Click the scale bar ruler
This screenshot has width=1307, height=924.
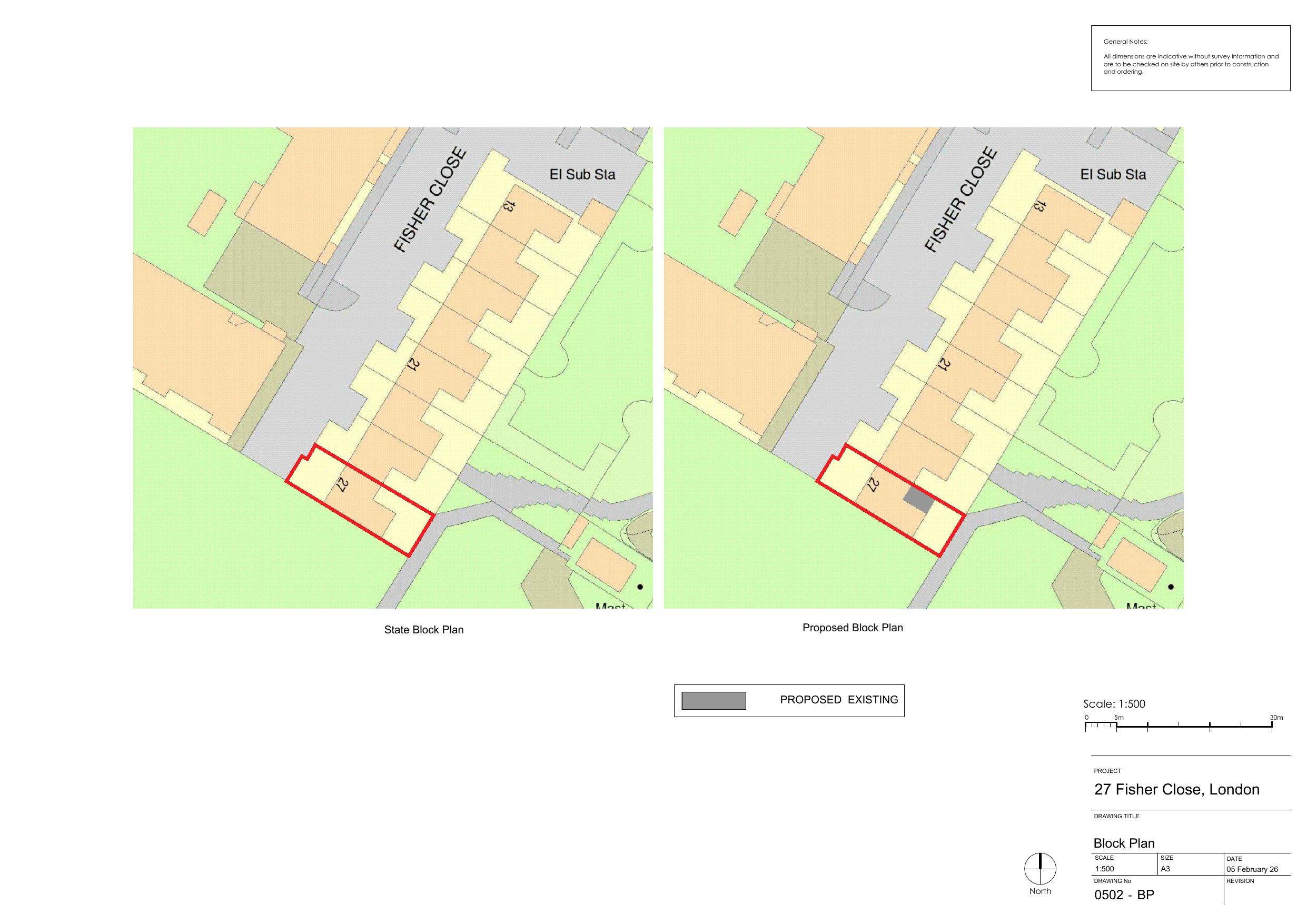click(x=1178, y=727)
